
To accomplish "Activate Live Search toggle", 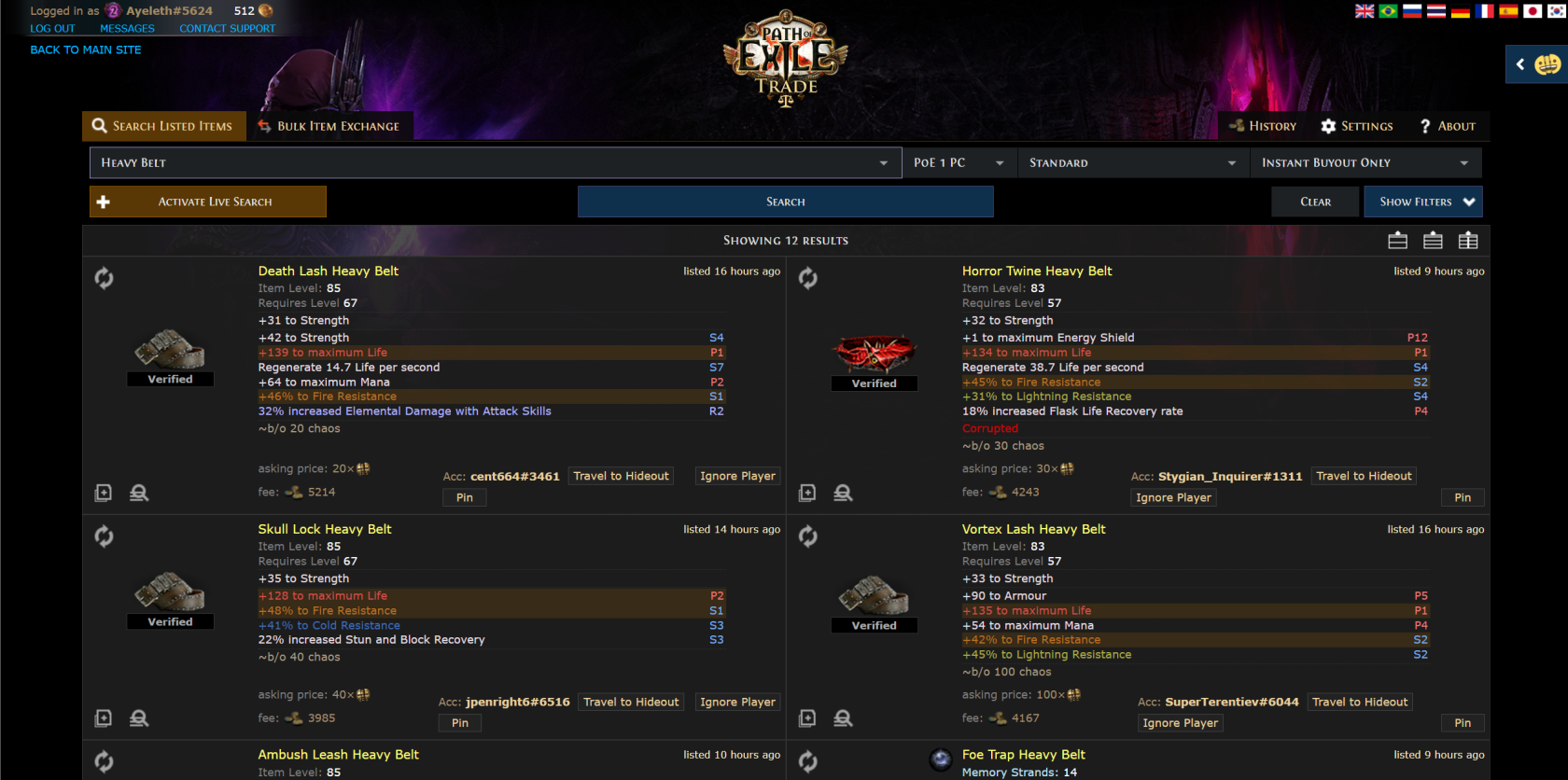I will point(208,202).
